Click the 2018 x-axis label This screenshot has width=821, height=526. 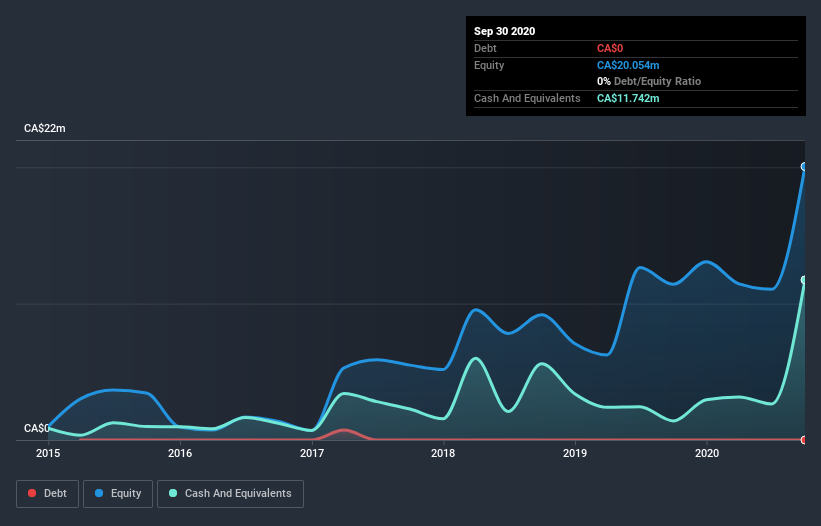(443, 453)
